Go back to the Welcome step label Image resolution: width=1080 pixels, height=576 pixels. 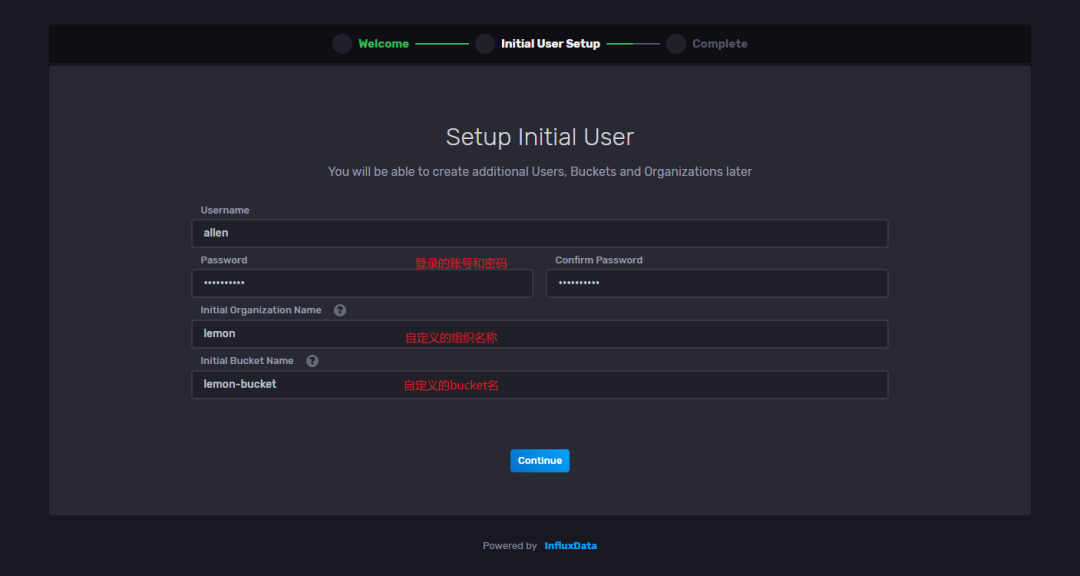tap(384, 44)
